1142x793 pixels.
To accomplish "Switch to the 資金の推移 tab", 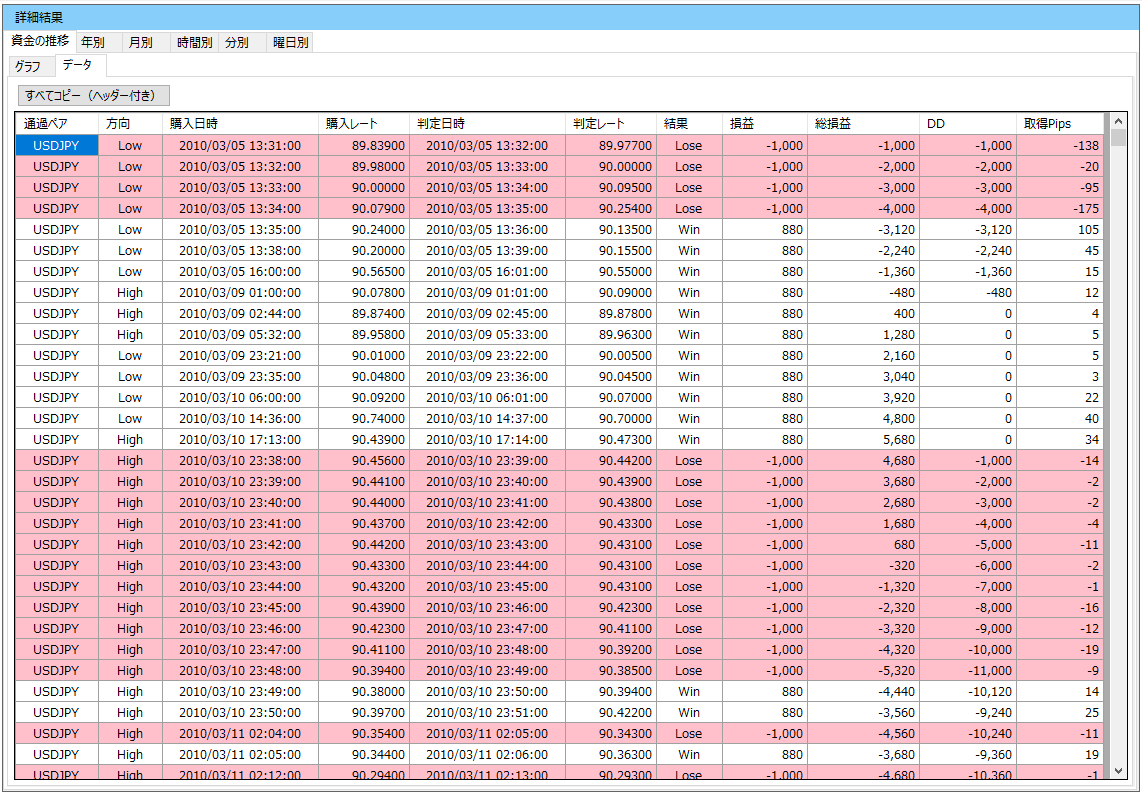I will (40, 41).
